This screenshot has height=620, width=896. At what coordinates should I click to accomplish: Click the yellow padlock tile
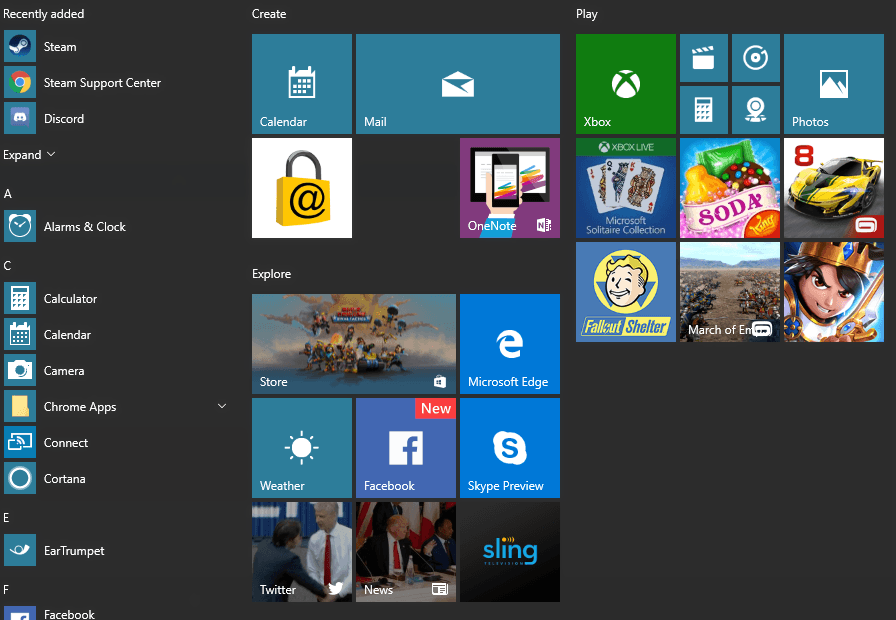tap(301, 188)
